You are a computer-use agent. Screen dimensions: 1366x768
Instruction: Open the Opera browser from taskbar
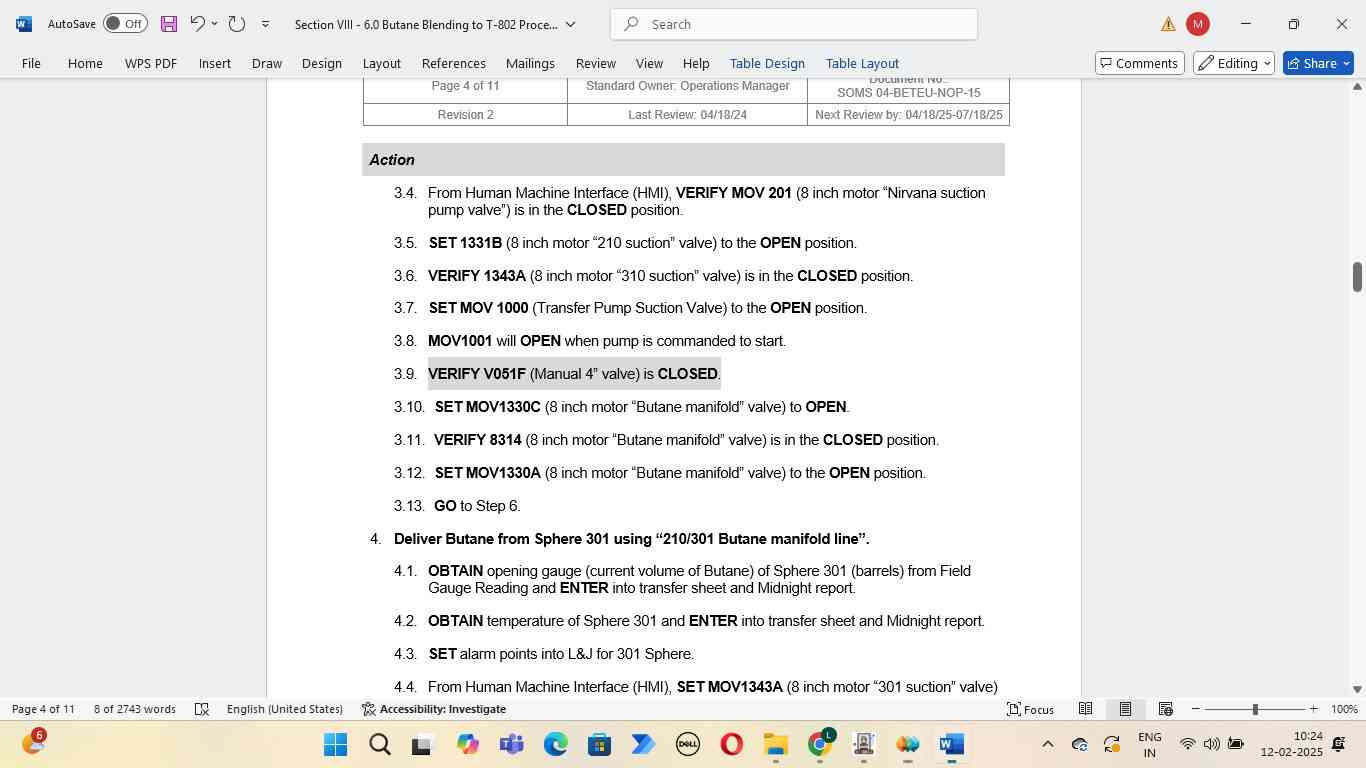click(732, 745)
